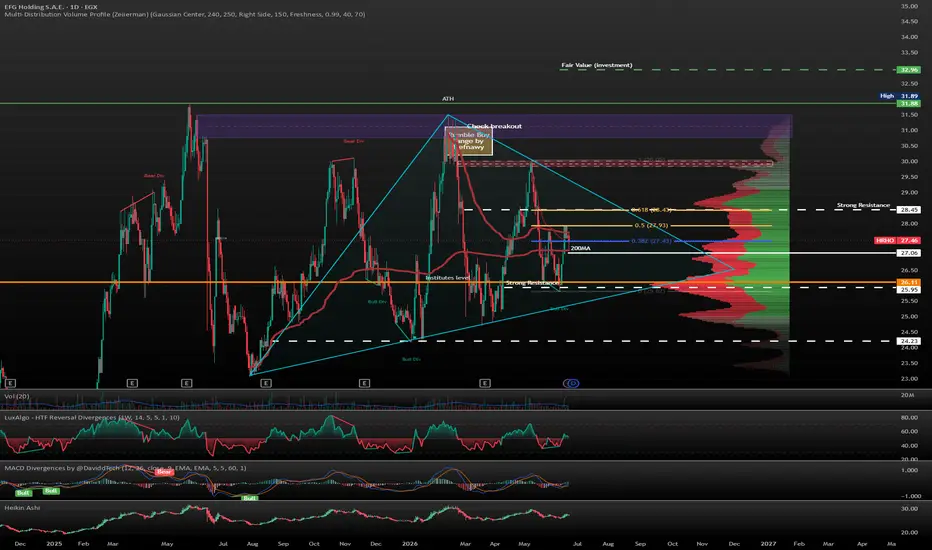
Task: Select the Strong Resistance 28.45 line label
Action: click(x=863, y=205)
